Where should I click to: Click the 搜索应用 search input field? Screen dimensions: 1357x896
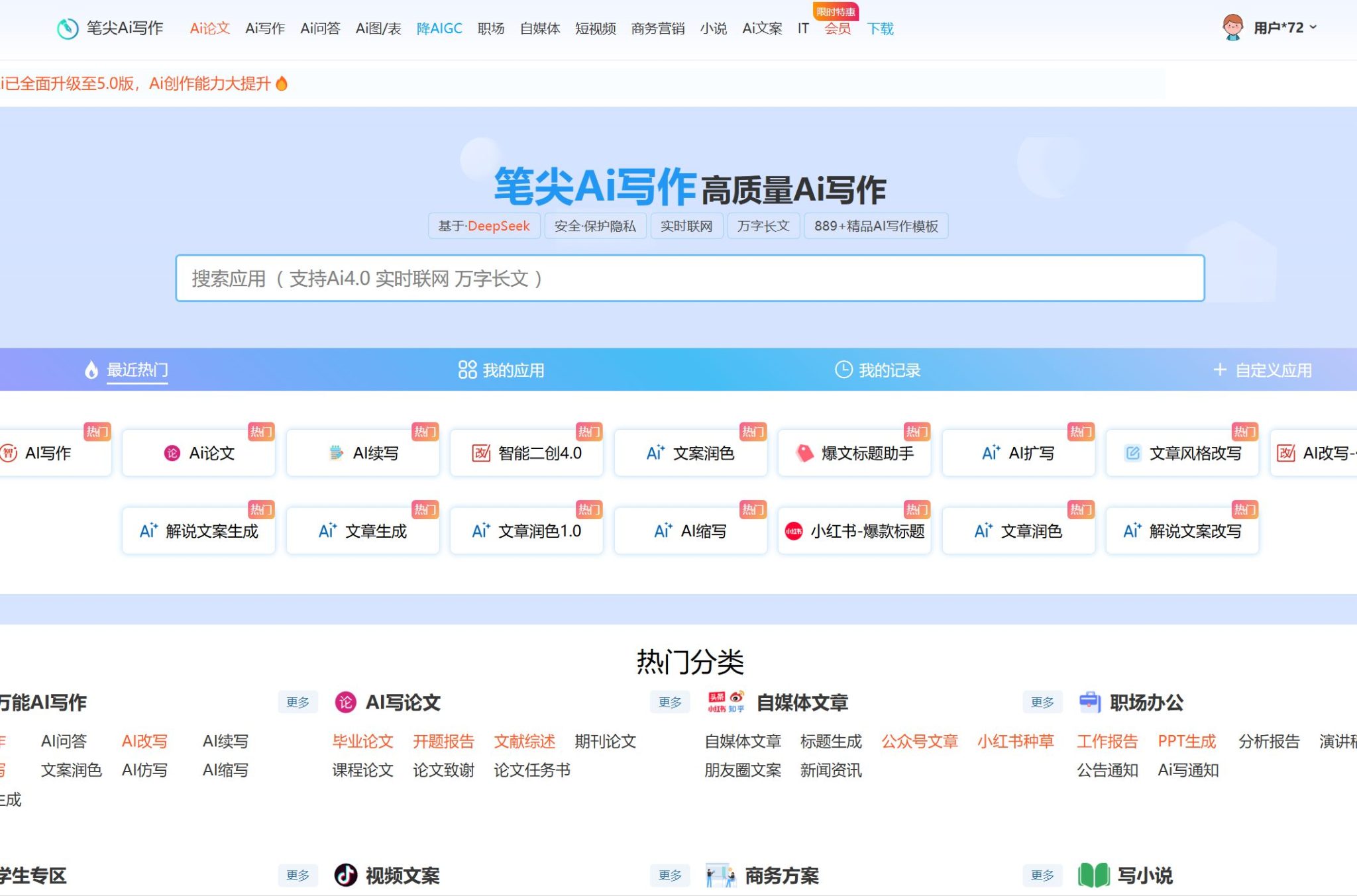689,279
